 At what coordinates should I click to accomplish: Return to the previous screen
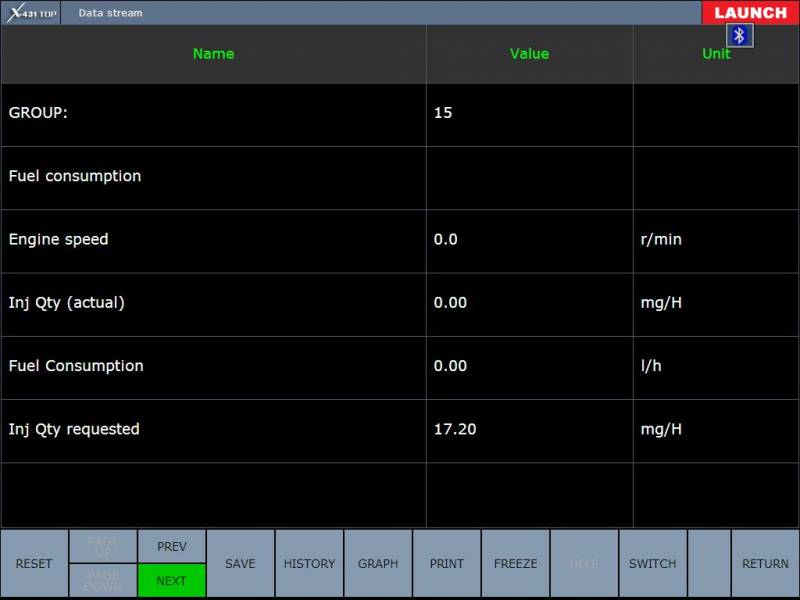click(x=765, y=564)
